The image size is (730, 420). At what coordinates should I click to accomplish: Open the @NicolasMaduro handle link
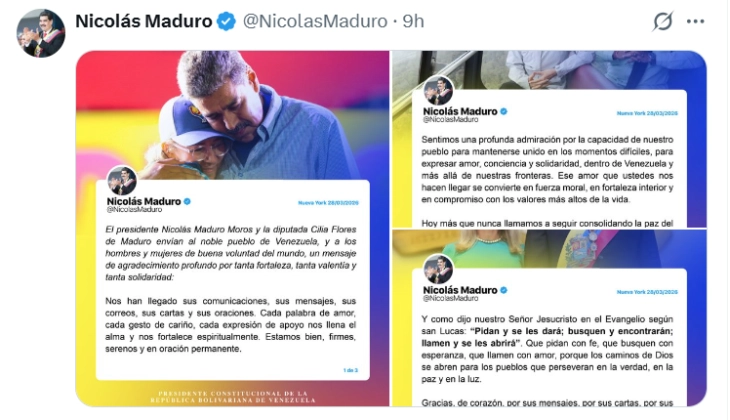pyautogui.click(x=315, y=21)
